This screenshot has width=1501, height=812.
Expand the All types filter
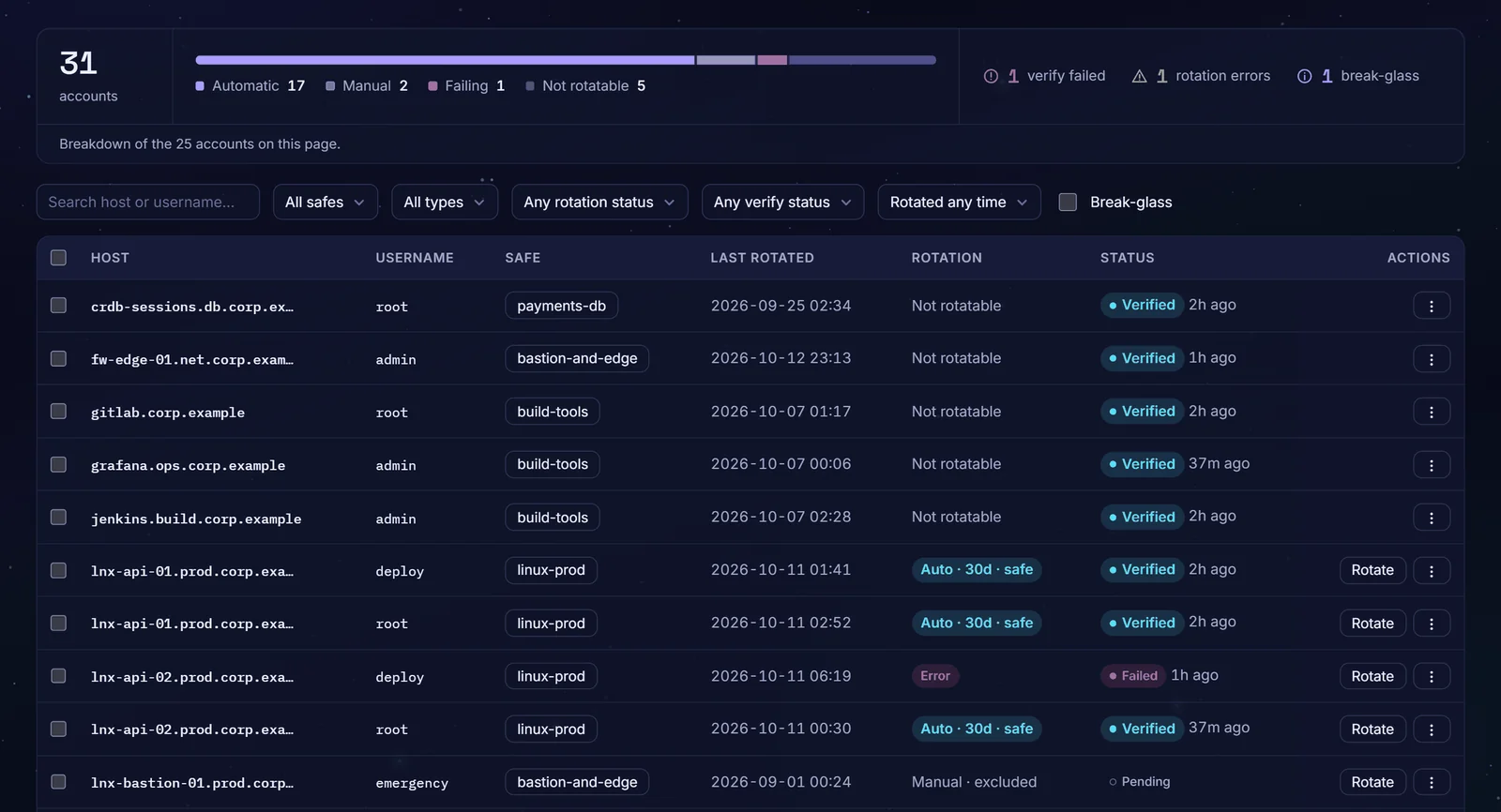point(444,202)
